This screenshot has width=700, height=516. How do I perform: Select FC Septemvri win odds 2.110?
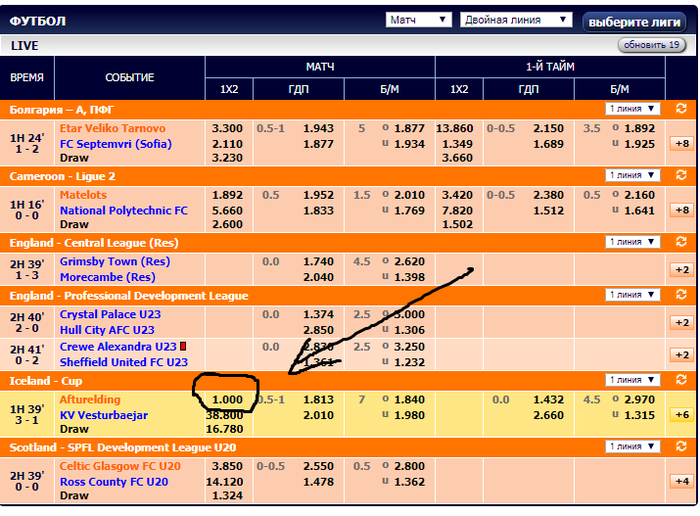tap(227, 144)
